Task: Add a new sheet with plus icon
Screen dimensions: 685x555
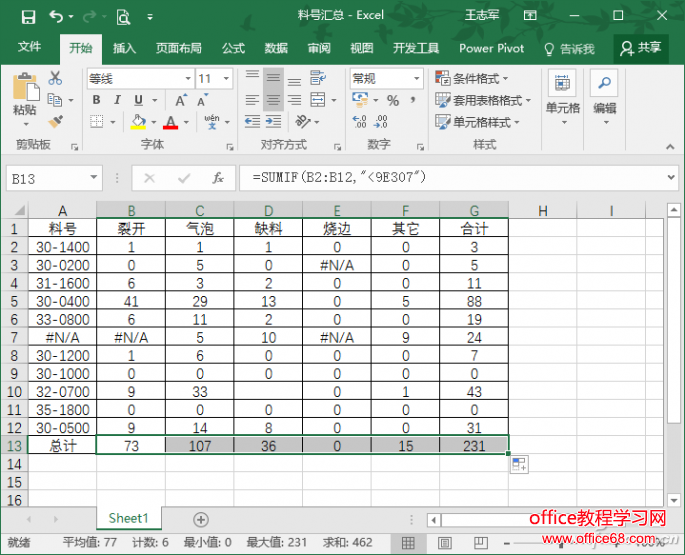Action: click(x=201, y=519)
